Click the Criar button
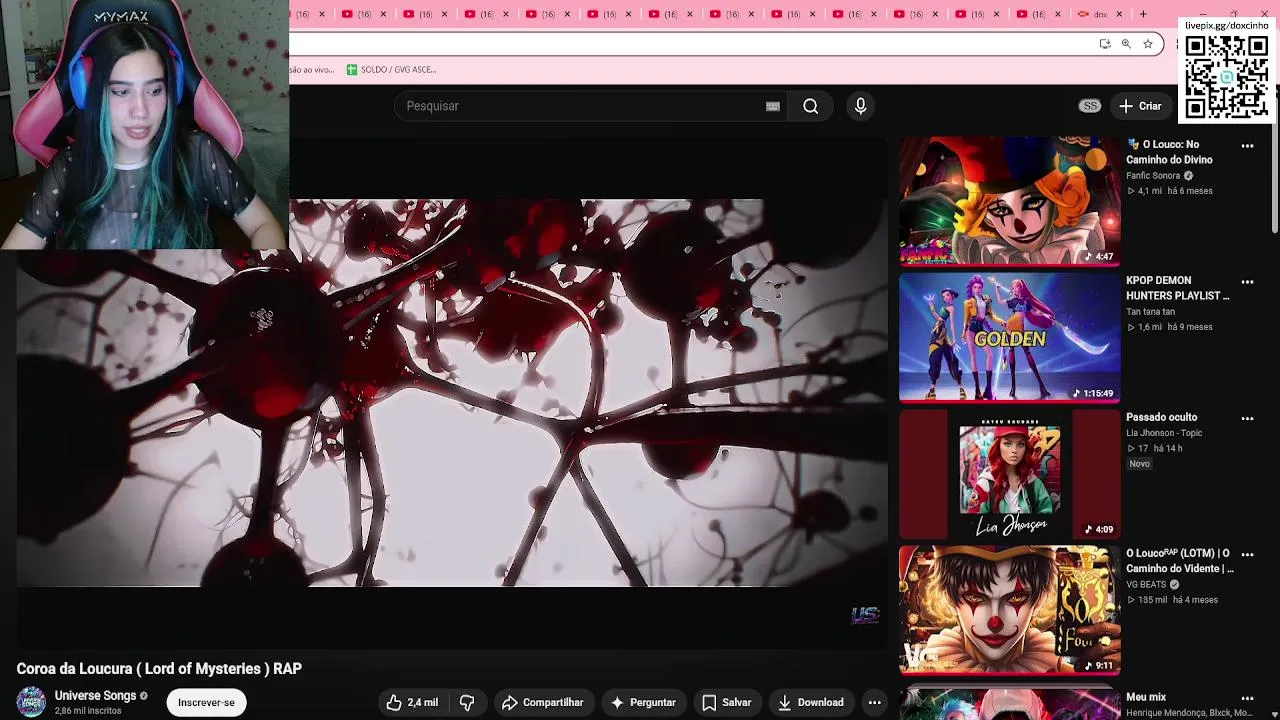 click(x=1141, y=106)
